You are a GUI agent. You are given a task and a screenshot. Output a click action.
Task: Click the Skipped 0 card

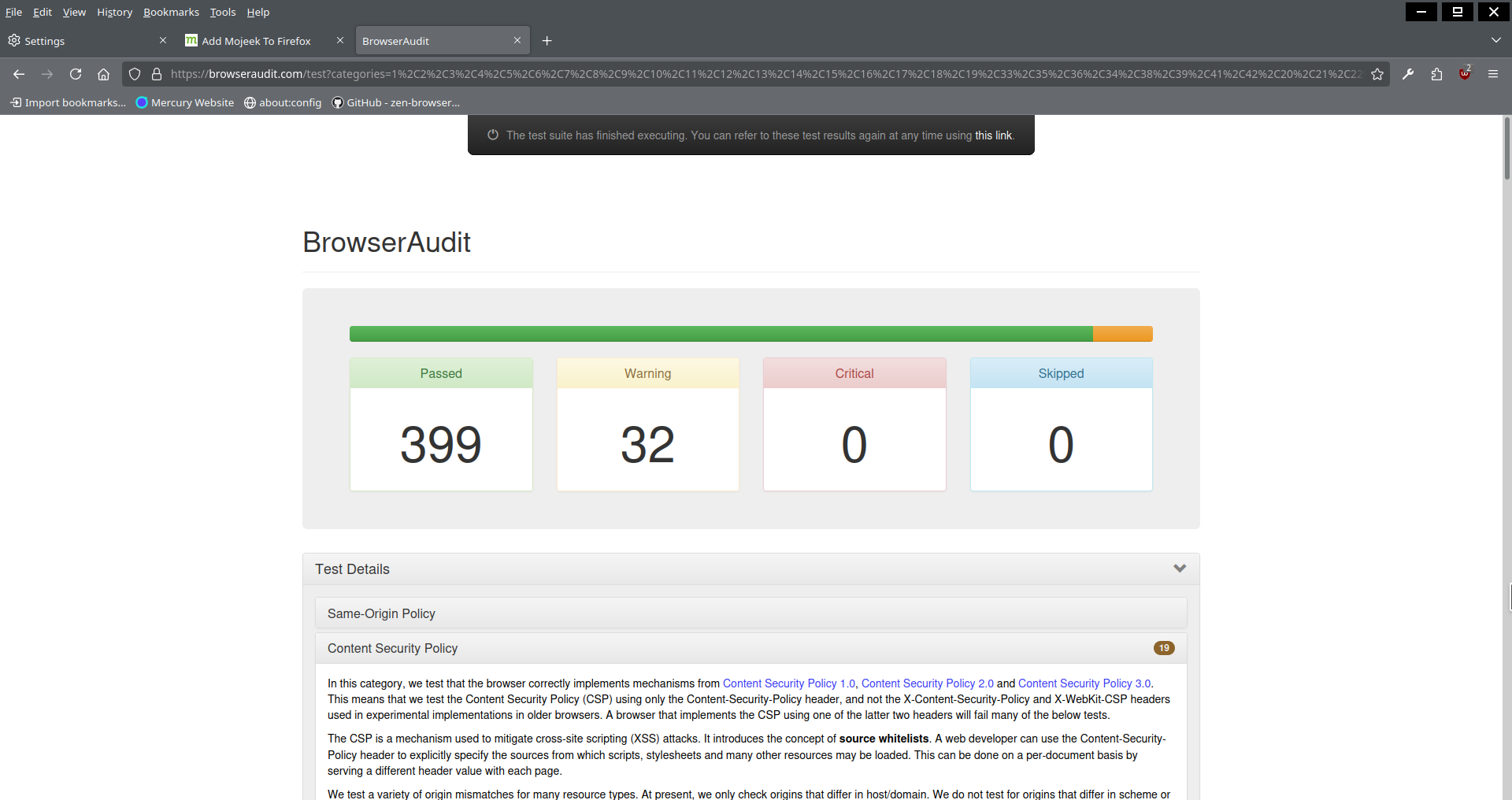click(x=1062, y=424)
